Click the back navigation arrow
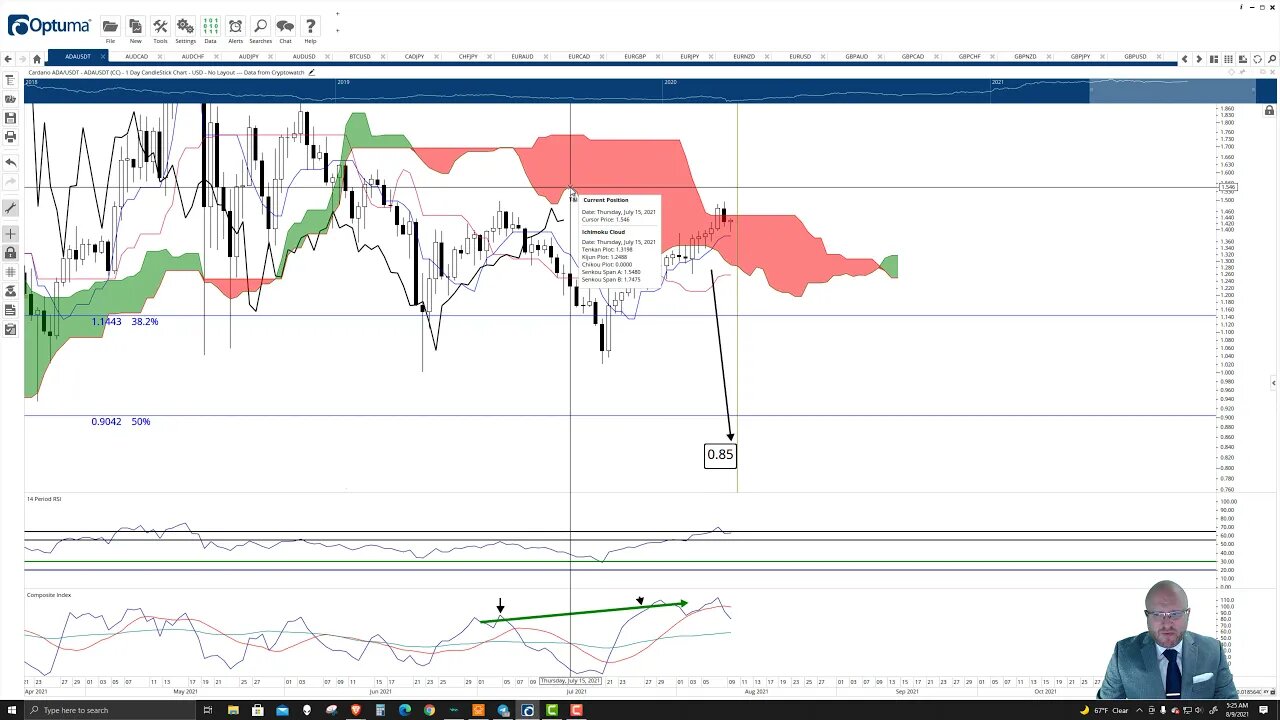The image size is (1280, 720). [x=9, y=59]
